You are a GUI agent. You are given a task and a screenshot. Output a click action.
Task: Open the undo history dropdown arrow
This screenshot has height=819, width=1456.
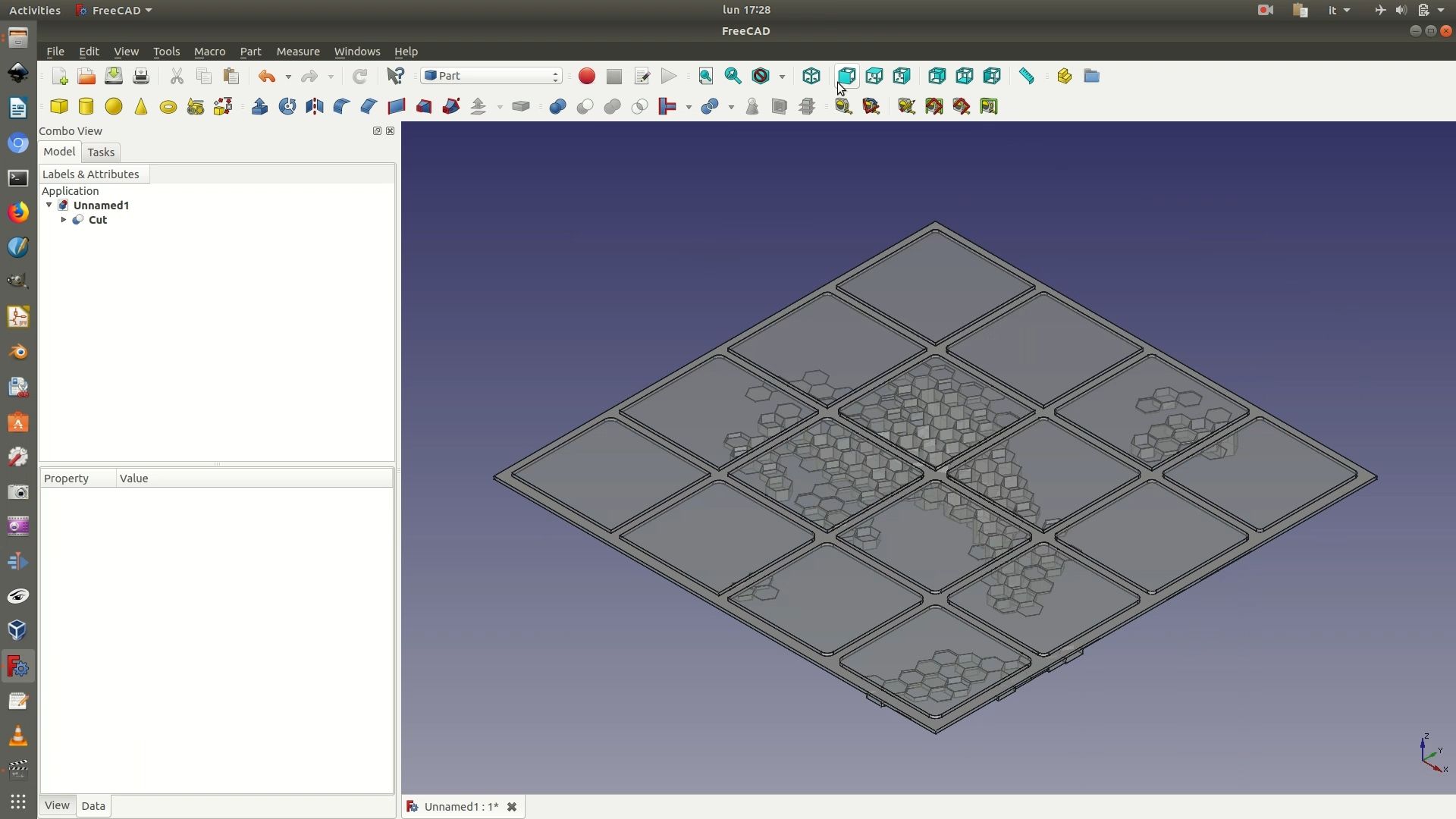(288, 77)
